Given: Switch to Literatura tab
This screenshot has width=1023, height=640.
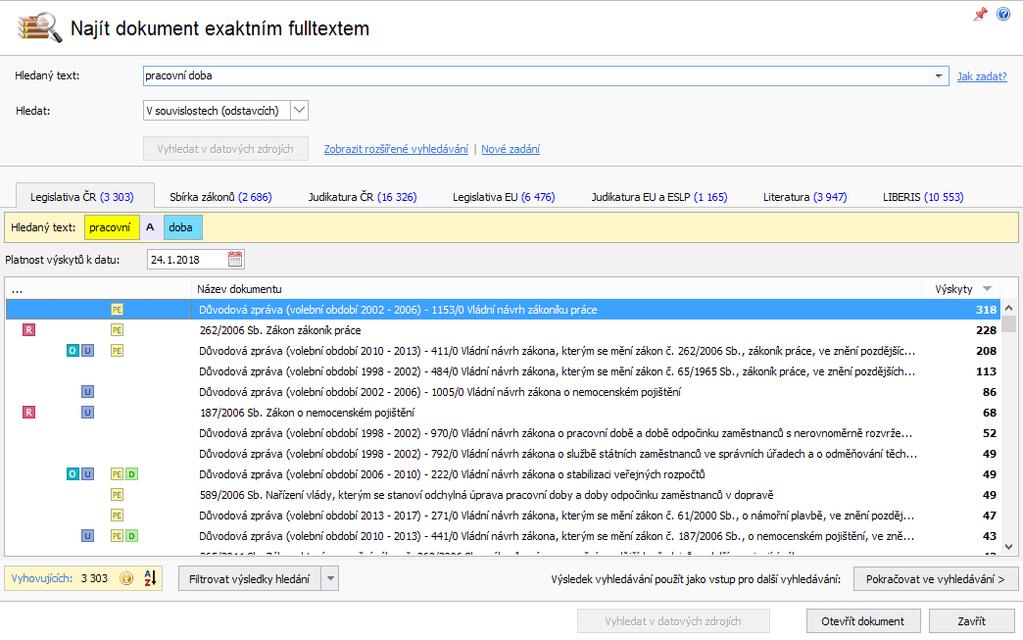Looking at the screenshot, I should point(805,197).
